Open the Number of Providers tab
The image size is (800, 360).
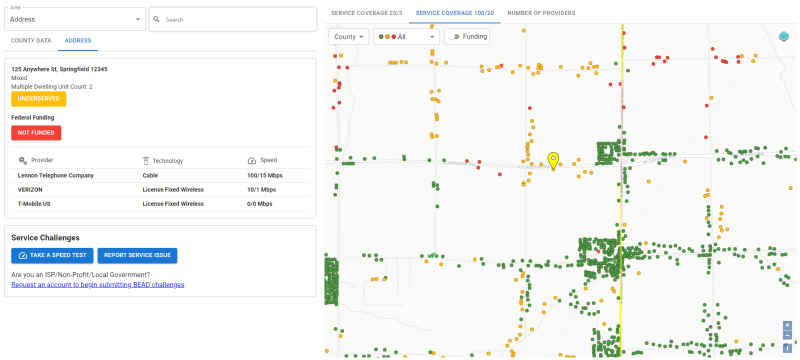click(541, 13)
